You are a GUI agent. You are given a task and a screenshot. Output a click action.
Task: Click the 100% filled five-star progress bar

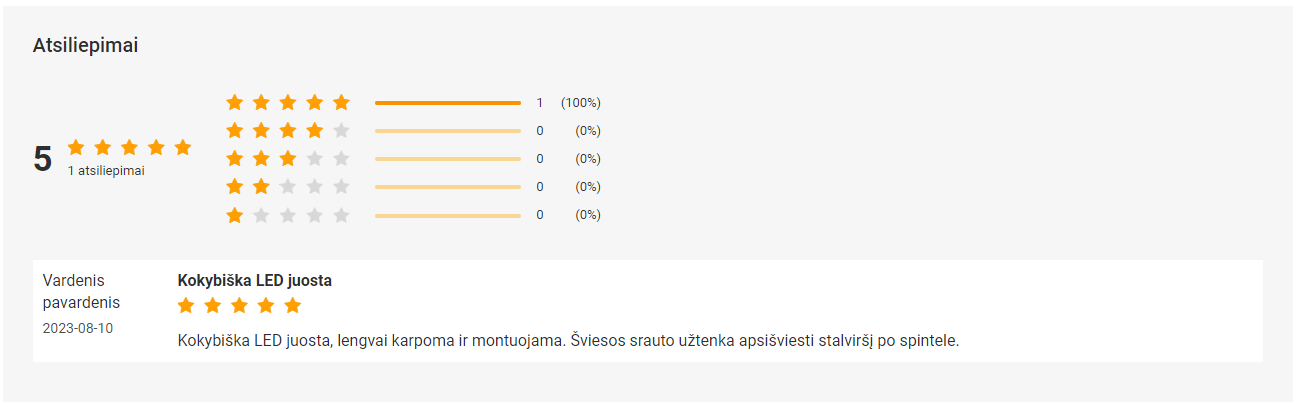click(447, 102)
